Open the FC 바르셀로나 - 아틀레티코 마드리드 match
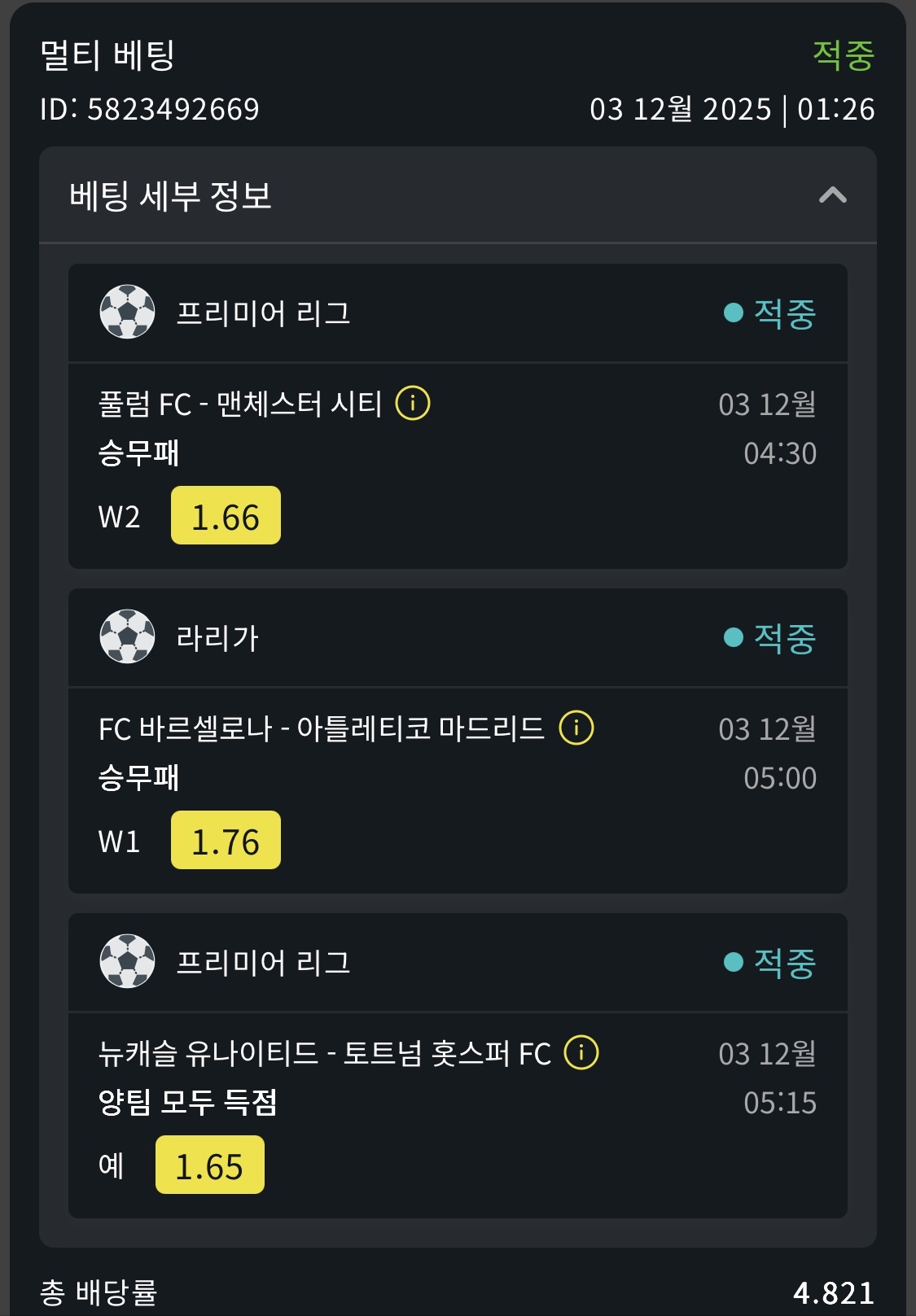The image size is (916, 1316). [x=321, y=728]
